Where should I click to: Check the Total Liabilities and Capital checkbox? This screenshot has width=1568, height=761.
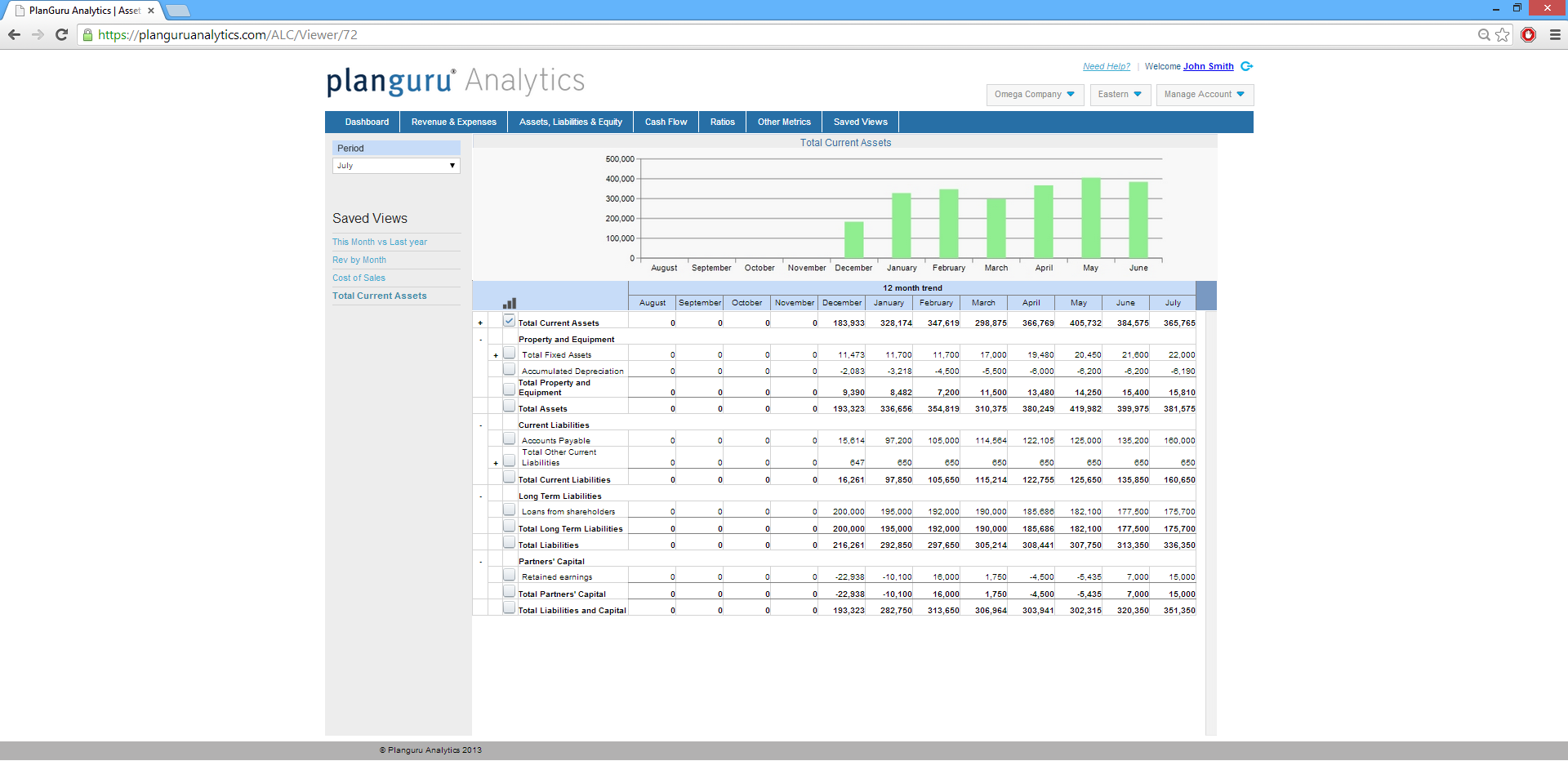[x=510, y=607]
